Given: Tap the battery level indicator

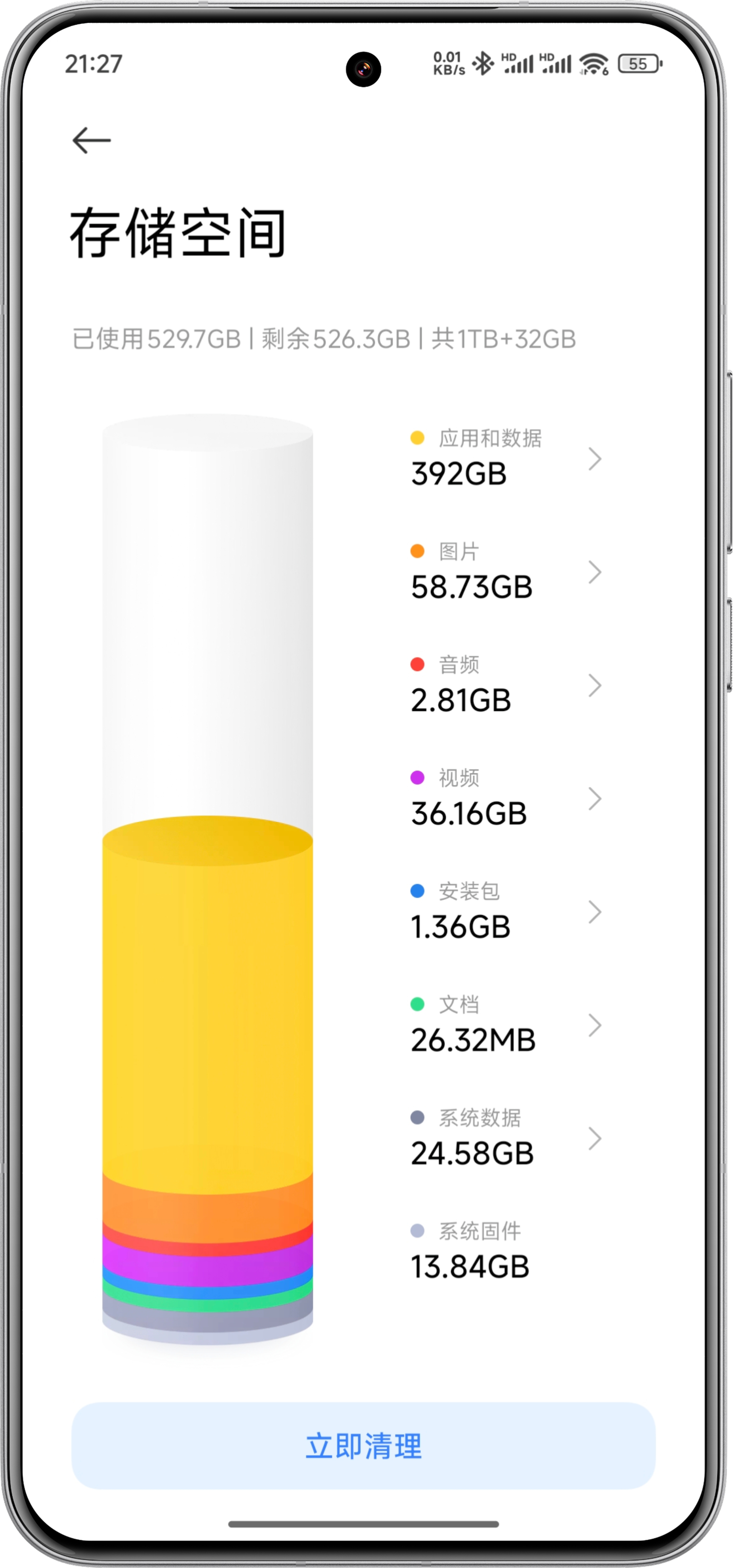Looking at the screenshot, I should (x=640, y=63).
